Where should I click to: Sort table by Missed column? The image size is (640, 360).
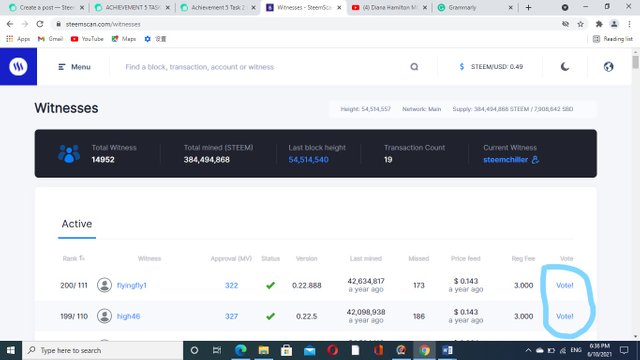[x=419, y=258]
